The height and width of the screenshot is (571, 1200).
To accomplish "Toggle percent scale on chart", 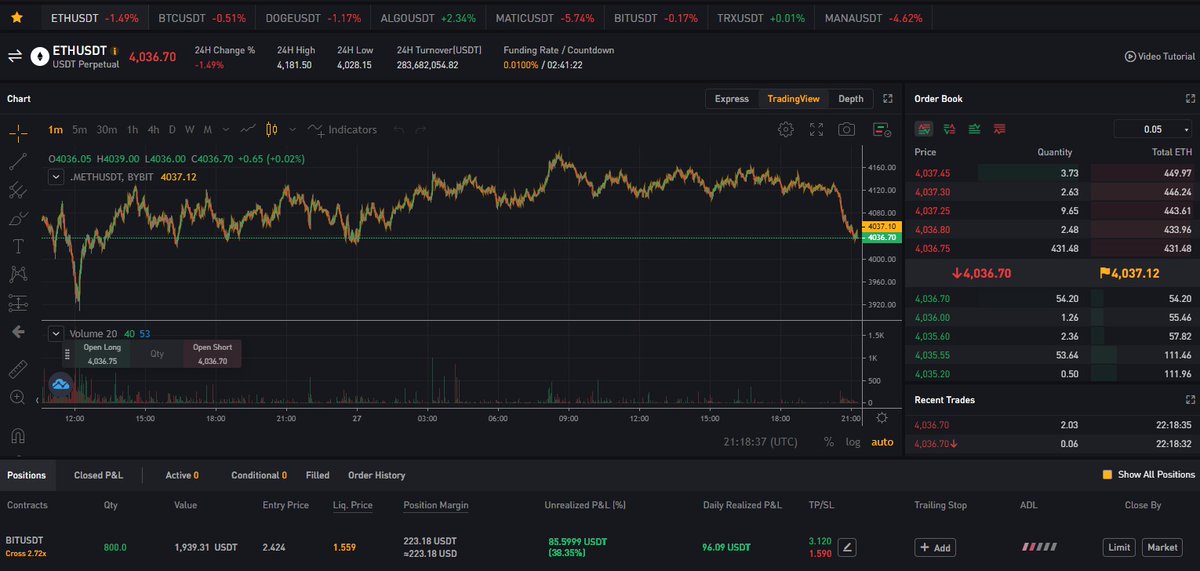I will (x=829, y=441).
